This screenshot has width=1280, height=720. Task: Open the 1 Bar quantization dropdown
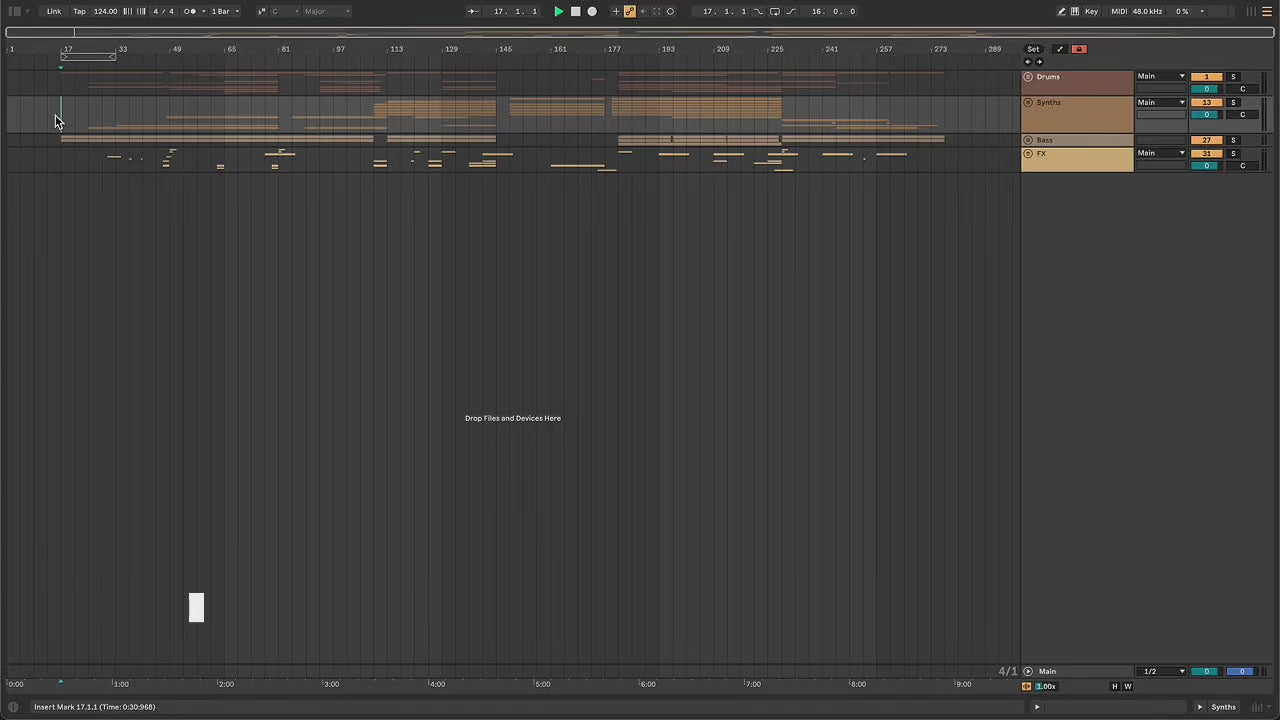(224, 11)
